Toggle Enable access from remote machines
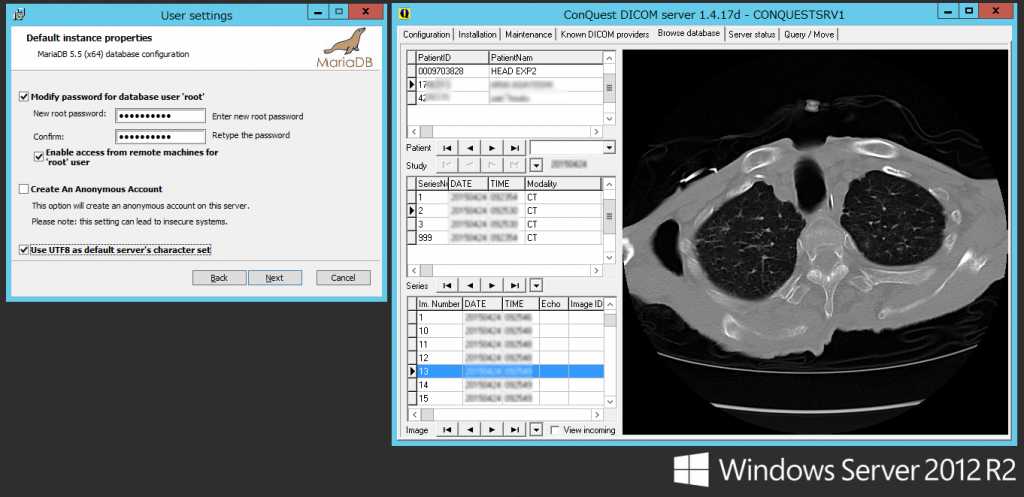 click(40, 156)
